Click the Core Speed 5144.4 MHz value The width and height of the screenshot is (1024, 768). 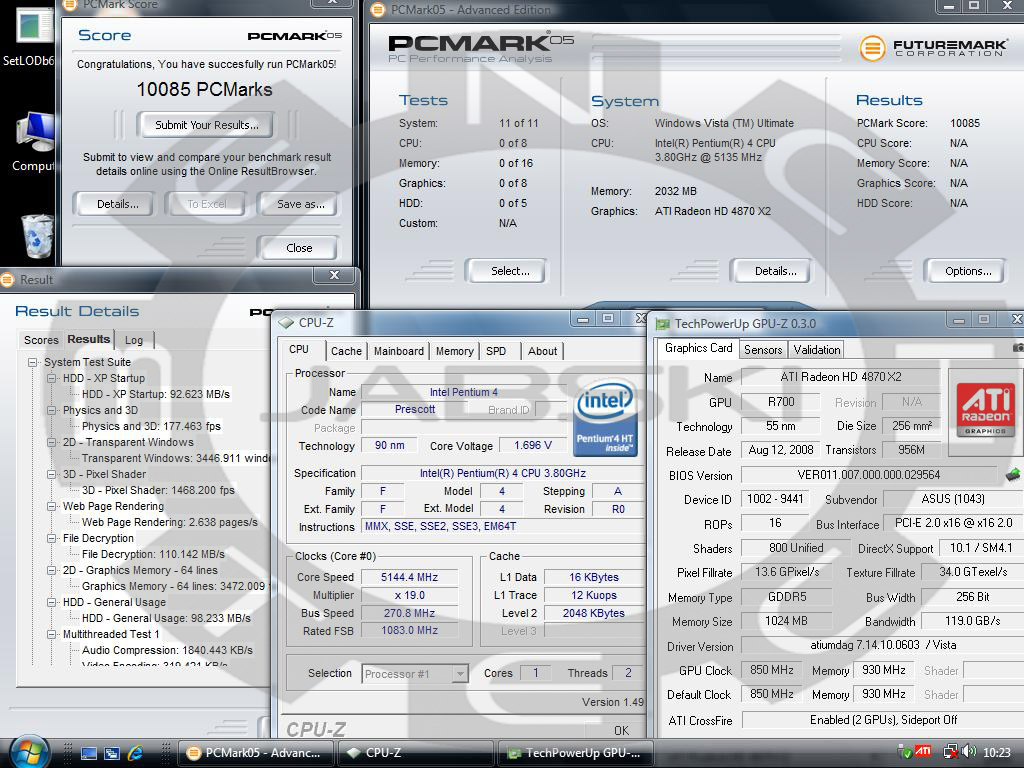tap(409, 577)
